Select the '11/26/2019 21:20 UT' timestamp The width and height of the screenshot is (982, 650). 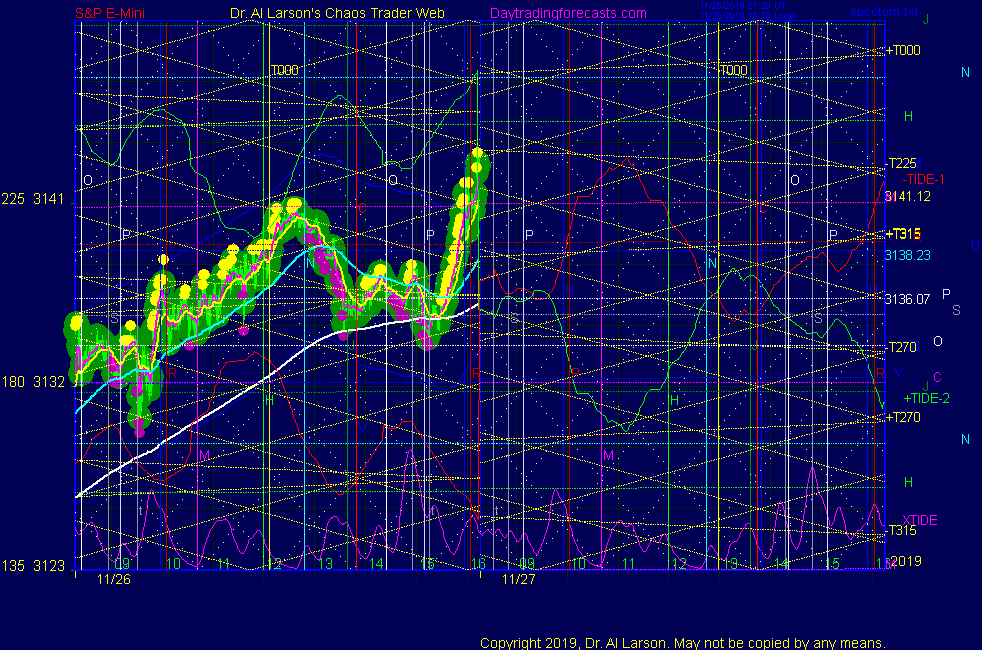[x=743, y=6]
